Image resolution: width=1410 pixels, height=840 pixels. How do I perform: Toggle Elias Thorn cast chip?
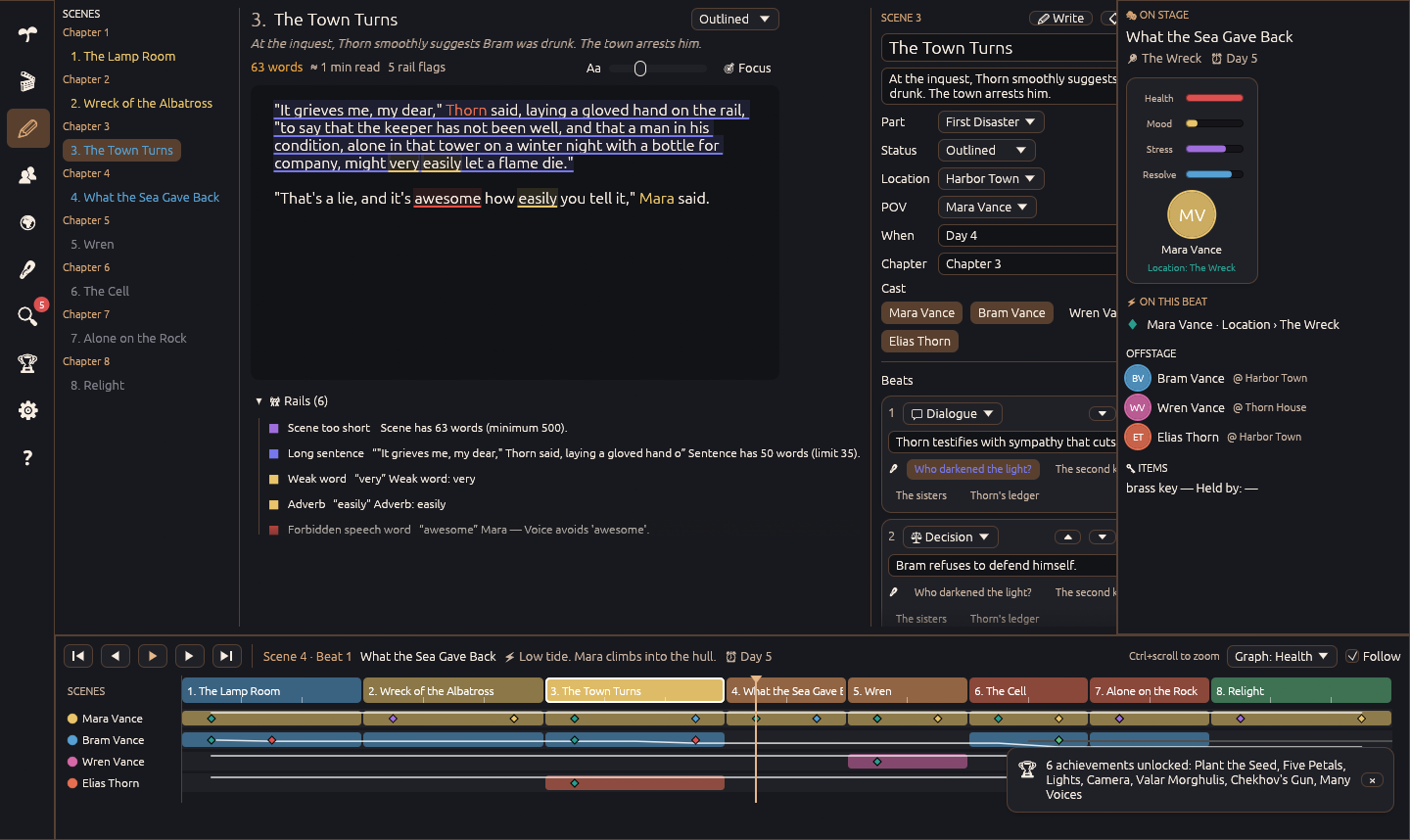(919, 341)
